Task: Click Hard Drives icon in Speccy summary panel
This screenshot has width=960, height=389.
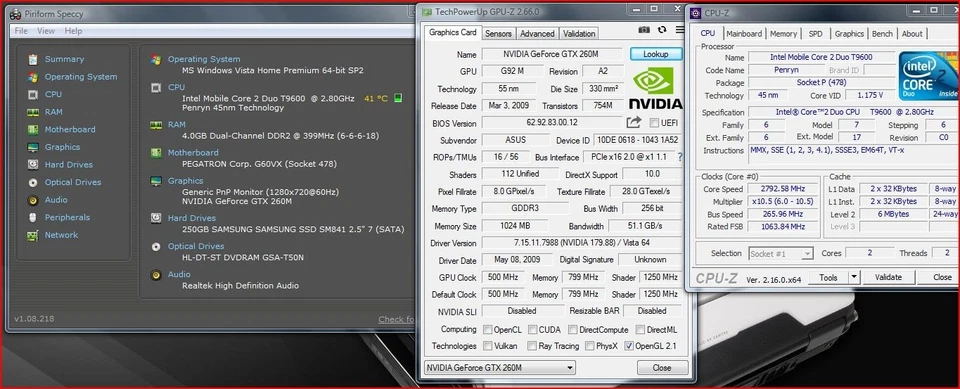Action: 156,218
